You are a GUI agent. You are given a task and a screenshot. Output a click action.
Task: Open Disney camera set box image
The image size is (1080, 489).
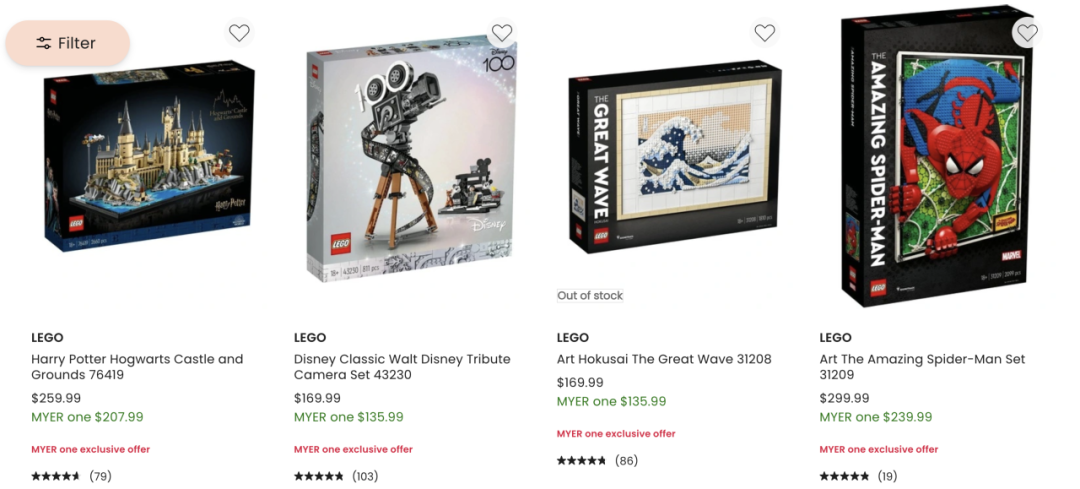click(412, 158)
